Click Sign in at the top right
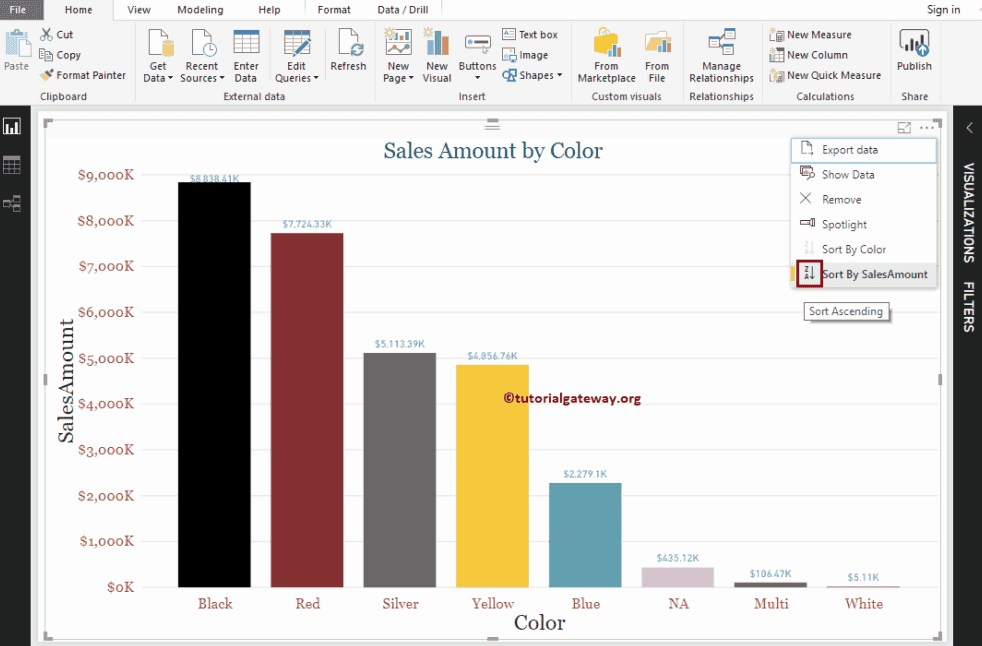 (x=943, y=9)
